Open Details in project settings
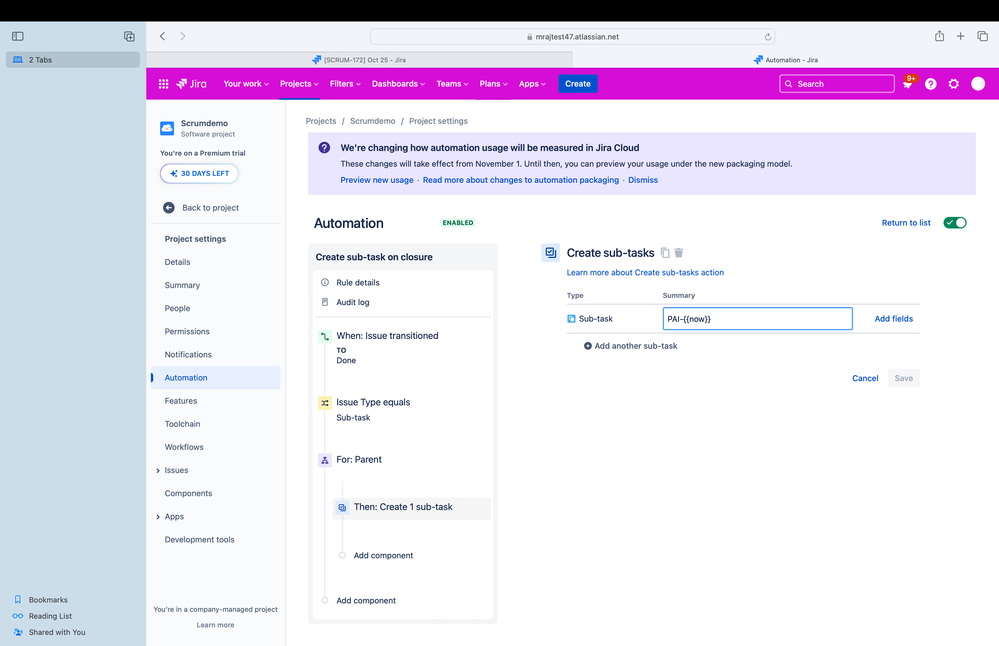999x646 pixels. [177, 262]
